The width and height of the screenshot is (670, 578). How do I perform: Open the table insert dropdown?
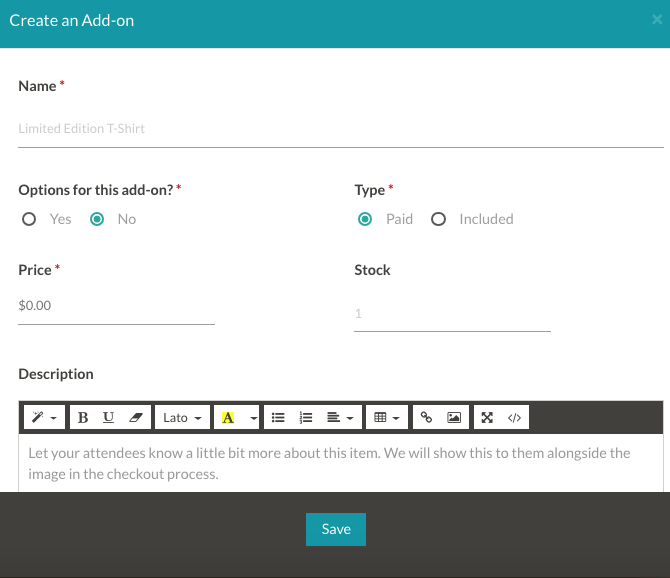[x=386, y=417]
